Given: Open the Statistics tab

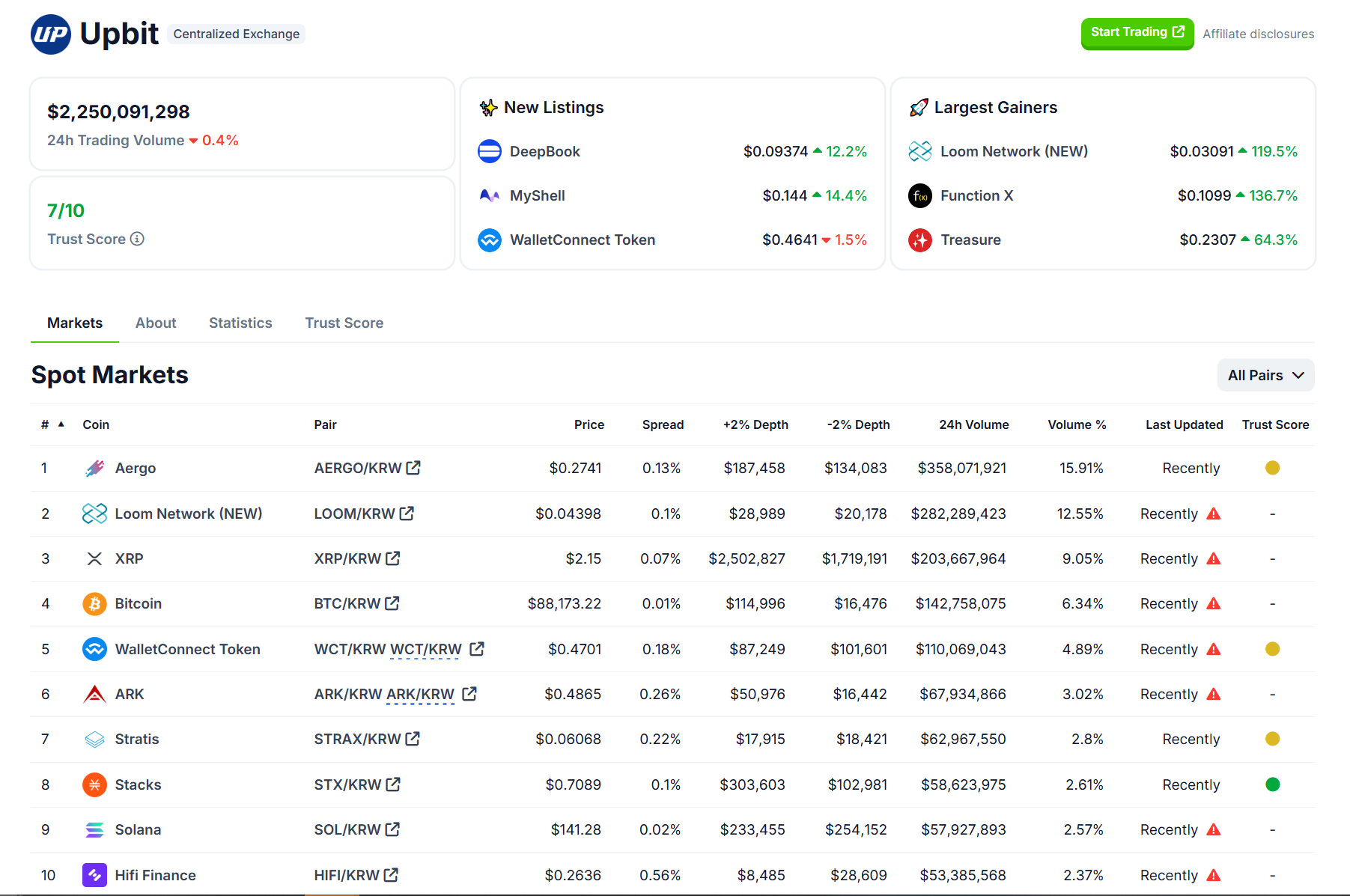Looking at the screenshot, I should coord(240,323).
